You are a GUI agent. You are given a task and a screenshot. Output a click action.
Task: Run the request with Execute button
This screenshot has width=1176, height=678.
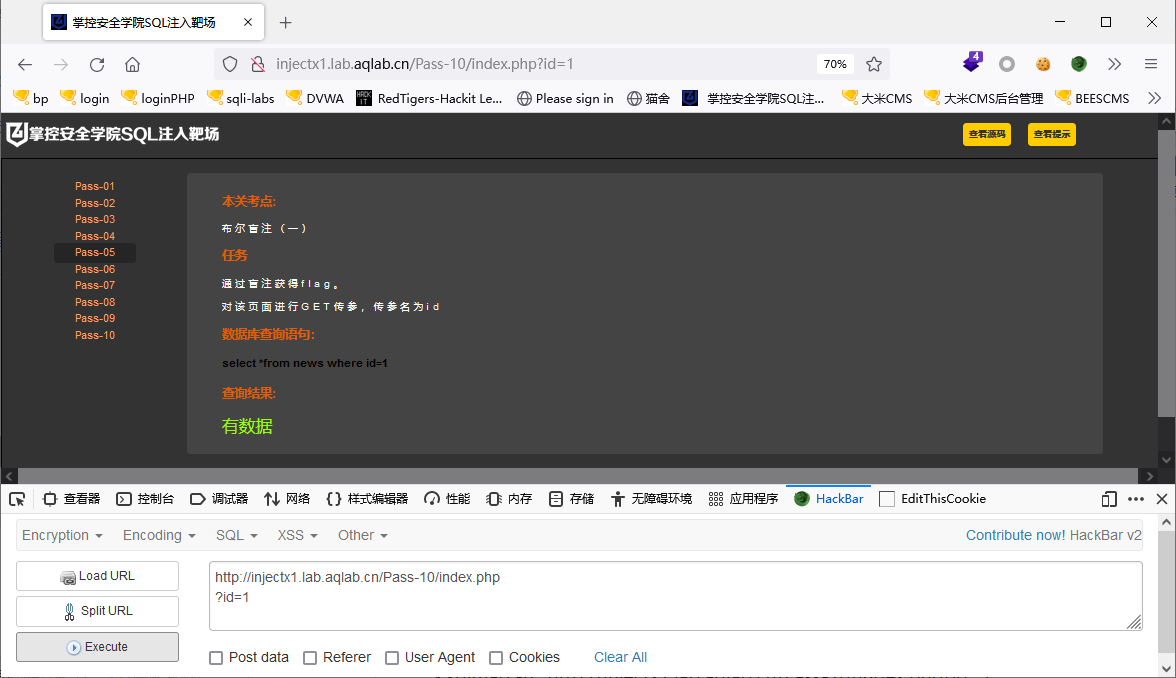[98, 647]
